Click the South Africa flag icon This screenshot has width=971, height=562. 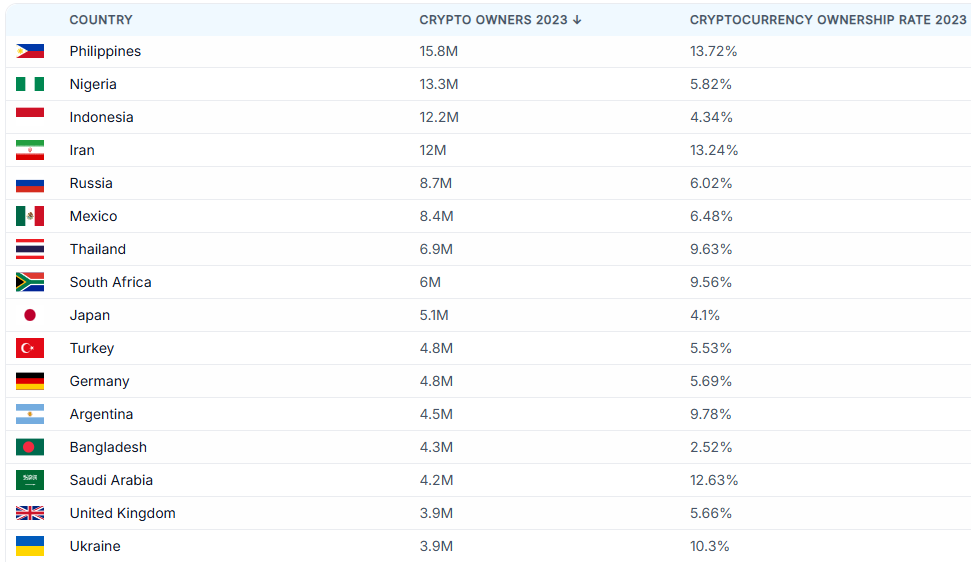pos(30,282)
